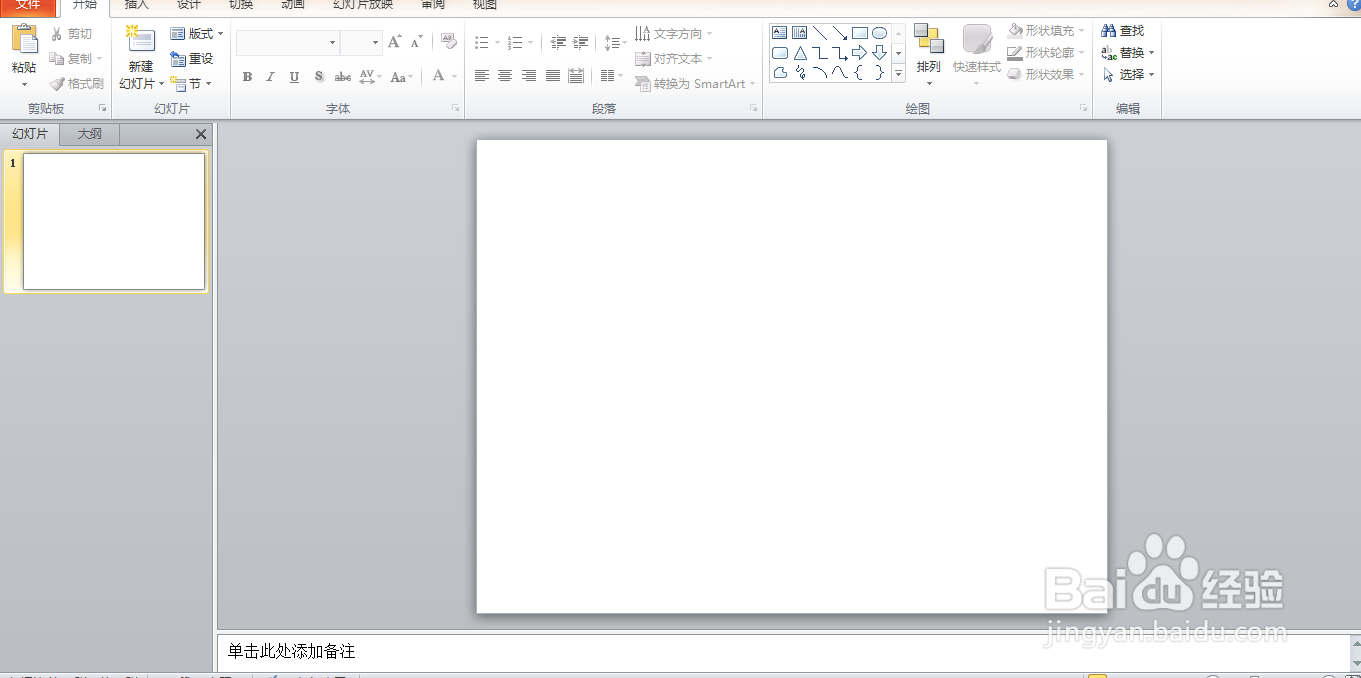Open the font name combo box

pos(288,43)
